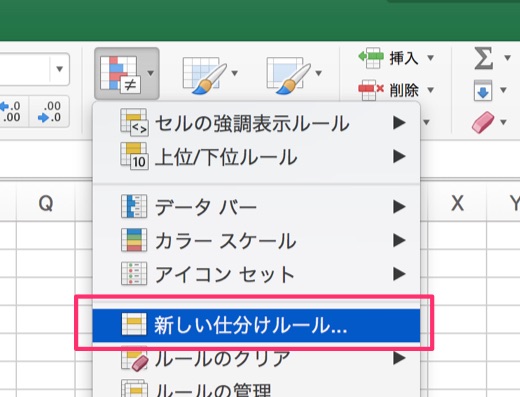Click arrow beside データ バー
Image resolution: width=520 pixels, height=397 pixels.
click(399, 207)
